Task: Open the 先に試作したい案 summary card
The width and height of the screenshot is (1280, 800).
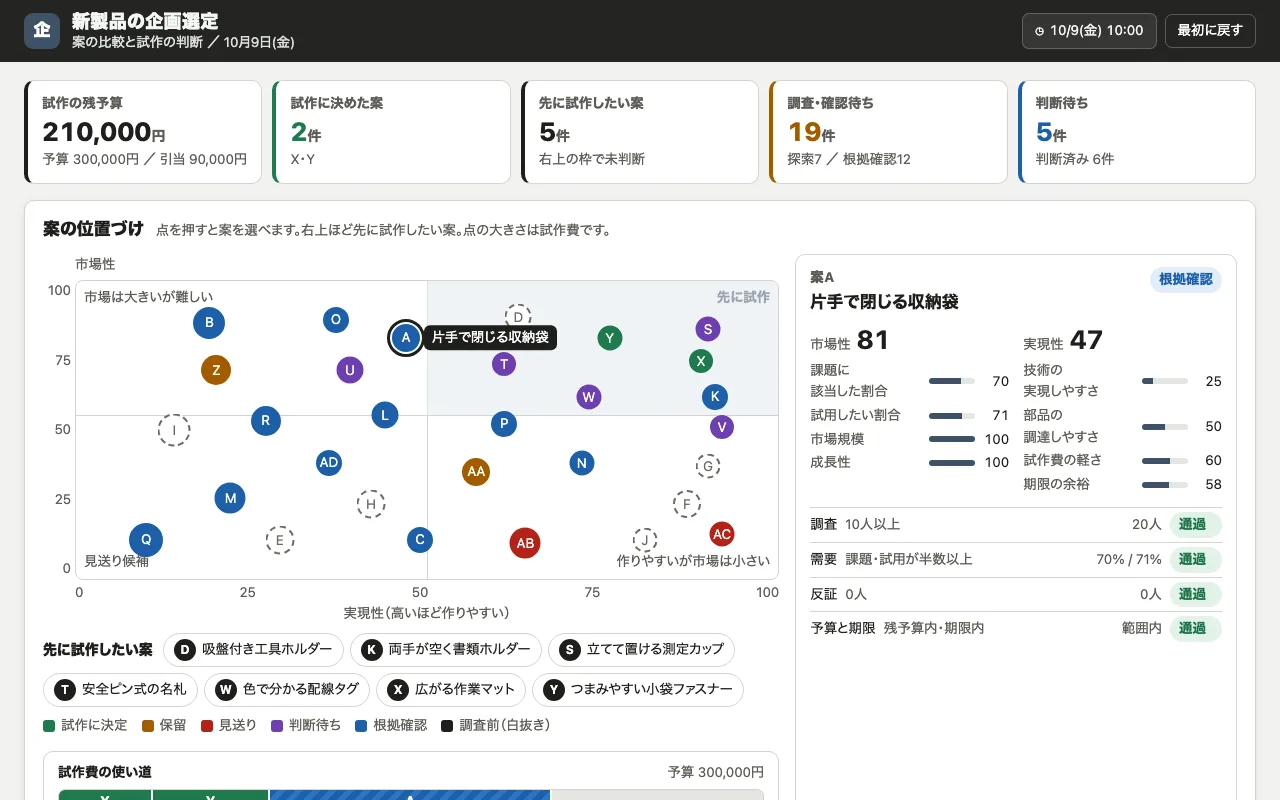Action: (x=640, y=132)
